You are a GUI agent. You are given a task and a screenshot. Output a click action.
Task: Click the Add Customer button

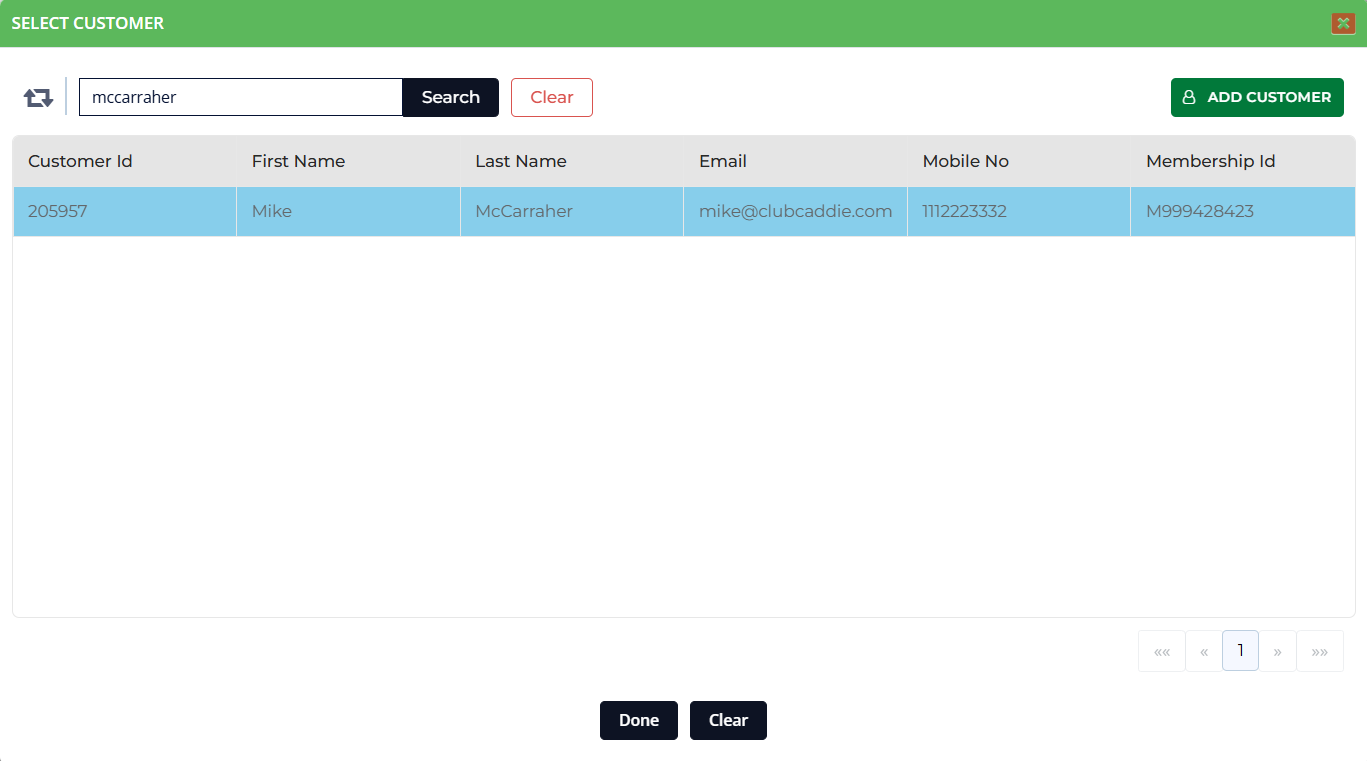point(1256,97)
